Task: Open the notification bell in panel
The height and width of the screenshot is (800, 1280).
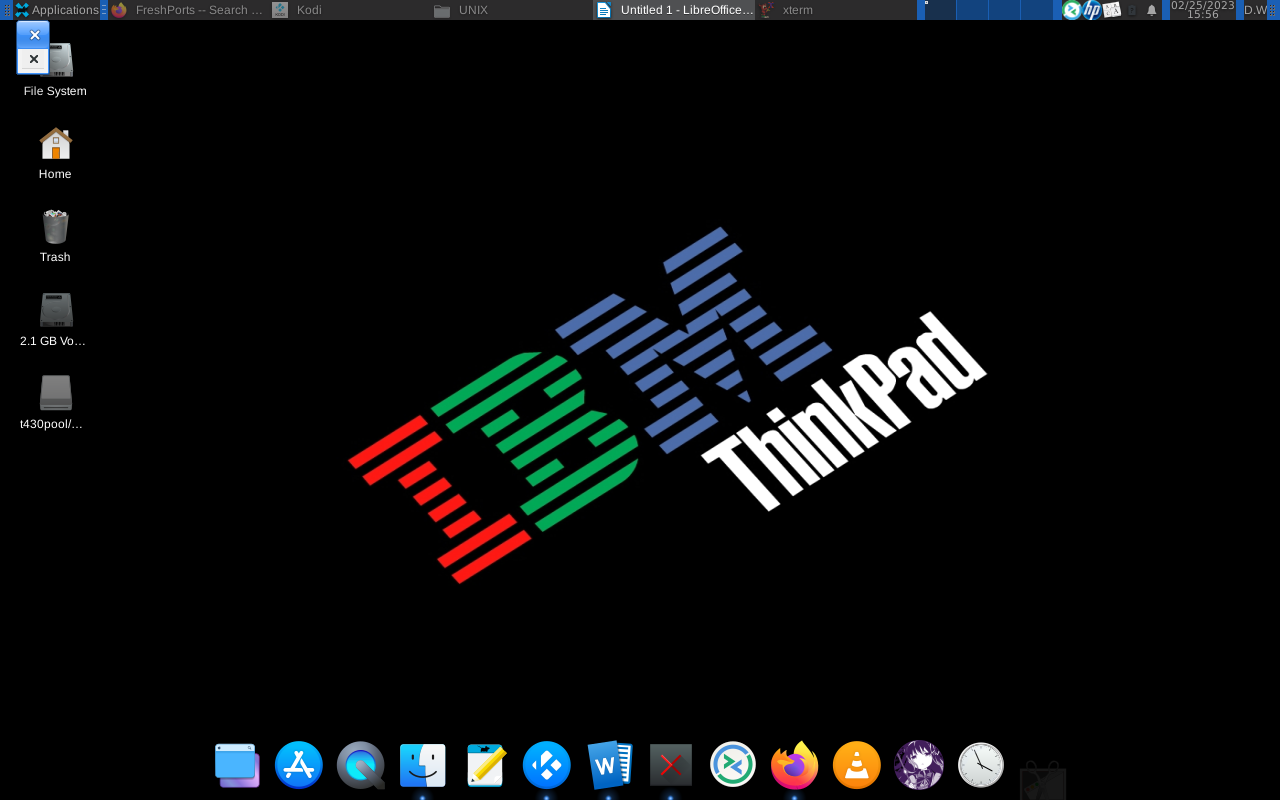Action: [x=1151, y=10]
